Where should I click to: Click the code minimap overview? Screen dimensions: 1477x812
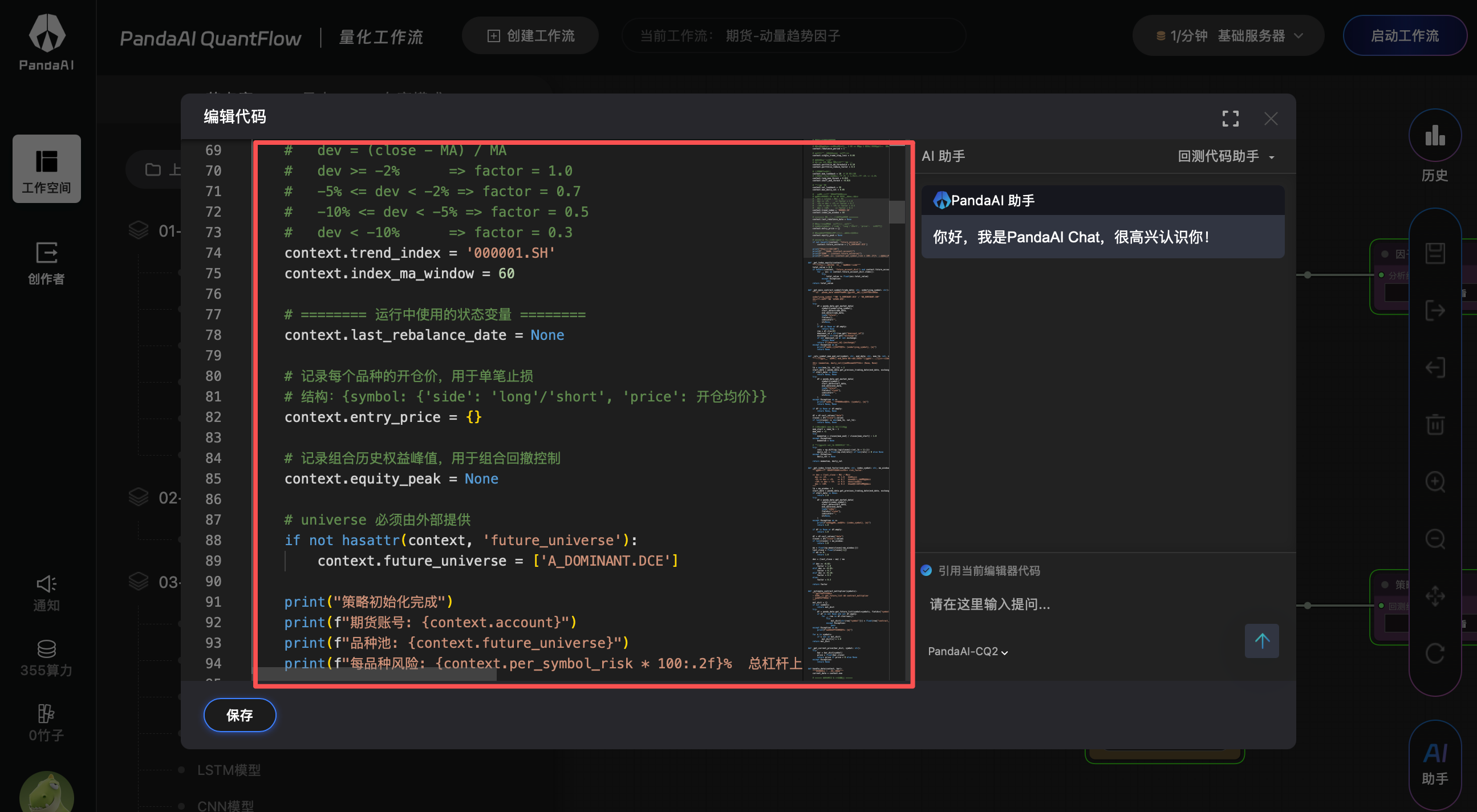pos(846,411)
